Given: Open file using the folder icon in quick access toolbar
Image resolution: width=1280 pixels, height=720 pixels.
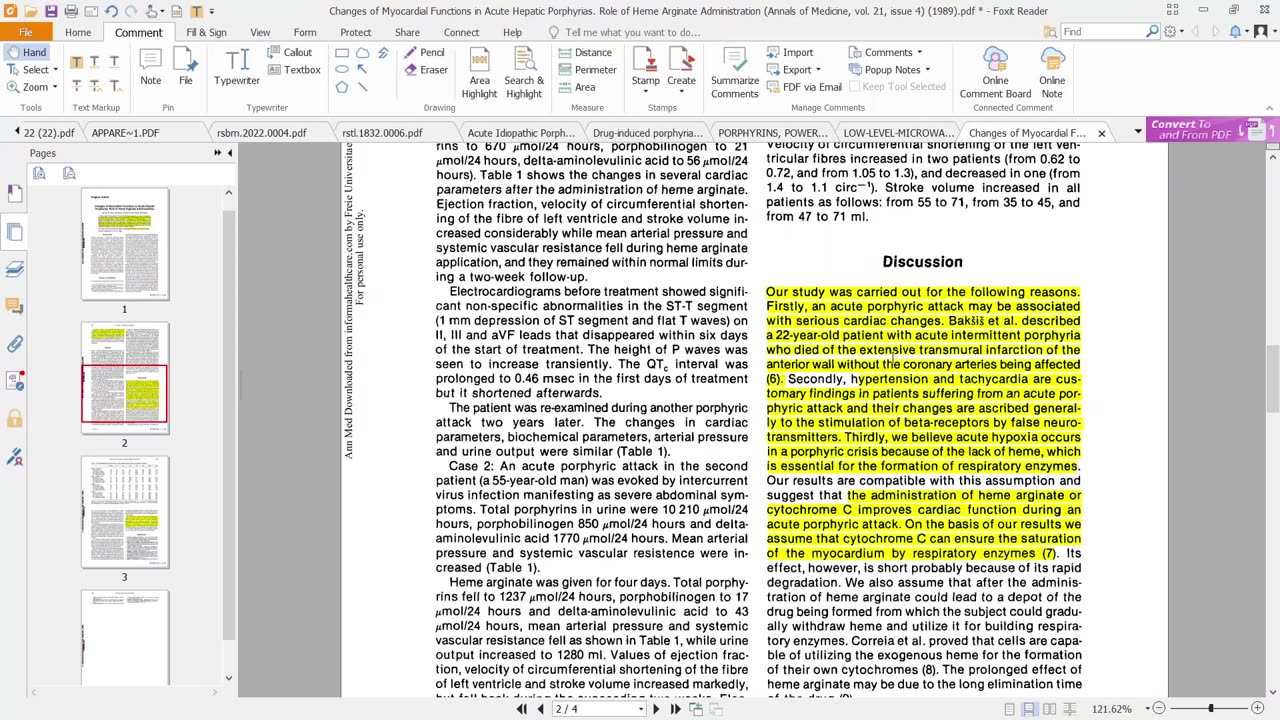Looking at the screenshot, I should (31, 11).
